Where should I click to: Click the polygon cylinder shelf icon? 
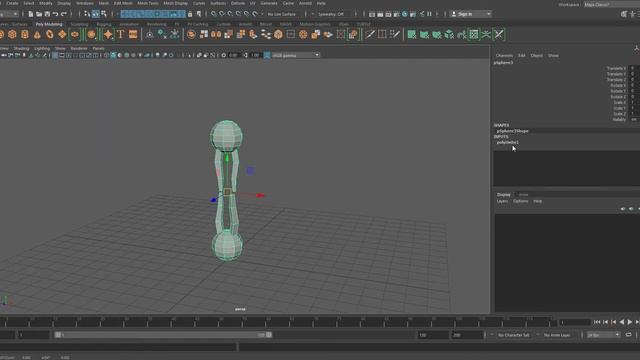tap(25, 35)
